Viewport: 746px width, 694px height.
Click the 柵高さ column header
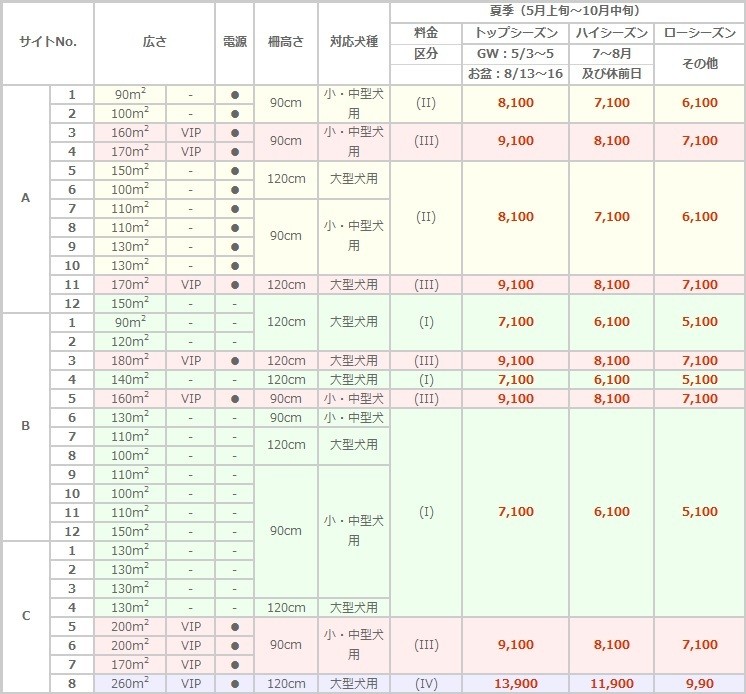(286, 42)
